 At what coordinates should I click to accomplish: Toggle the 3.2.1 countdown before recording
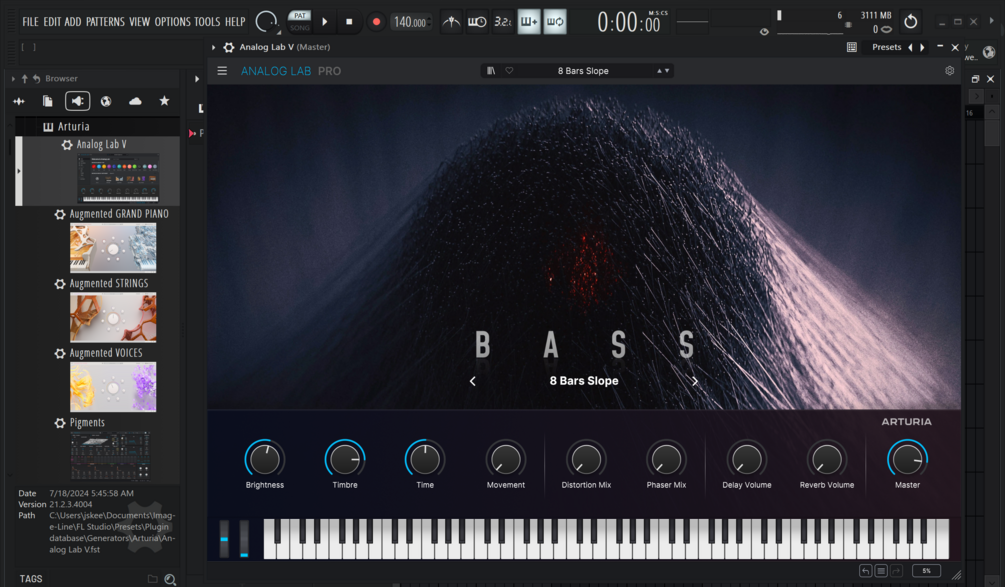point(502,22)
